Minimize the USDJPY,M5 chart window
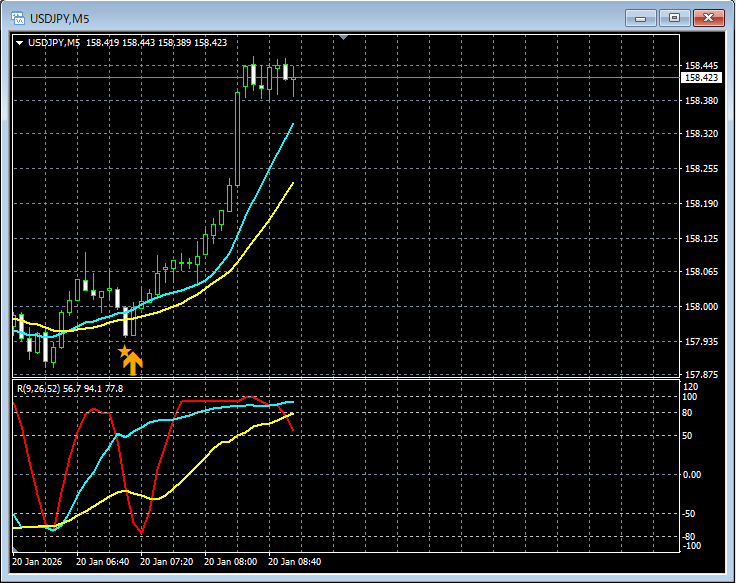The image size is (737, 583). coord(640,18)
